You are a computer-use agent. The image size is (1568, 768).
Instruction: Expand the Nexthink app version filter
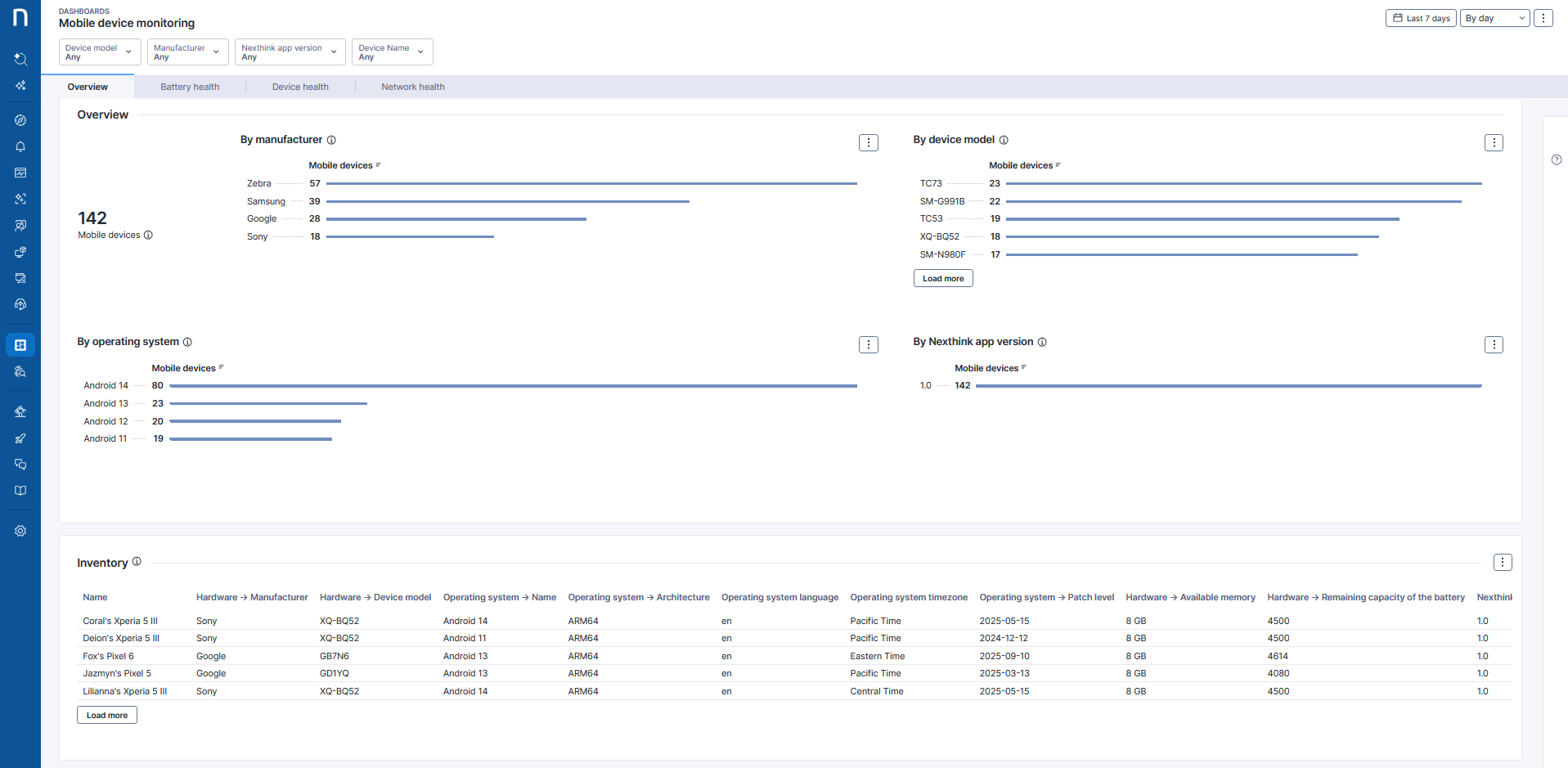pos(290,52)
